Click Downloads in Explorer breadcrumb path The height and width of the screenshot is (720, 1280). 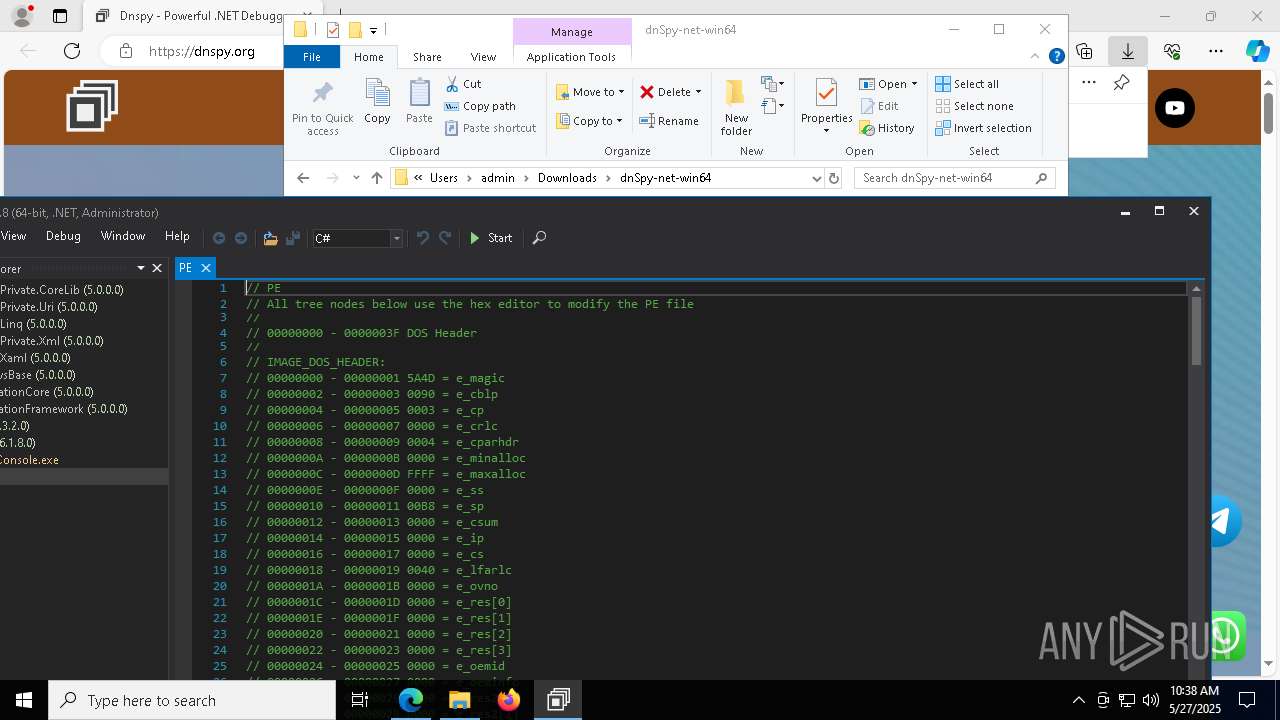coord(567,178)
